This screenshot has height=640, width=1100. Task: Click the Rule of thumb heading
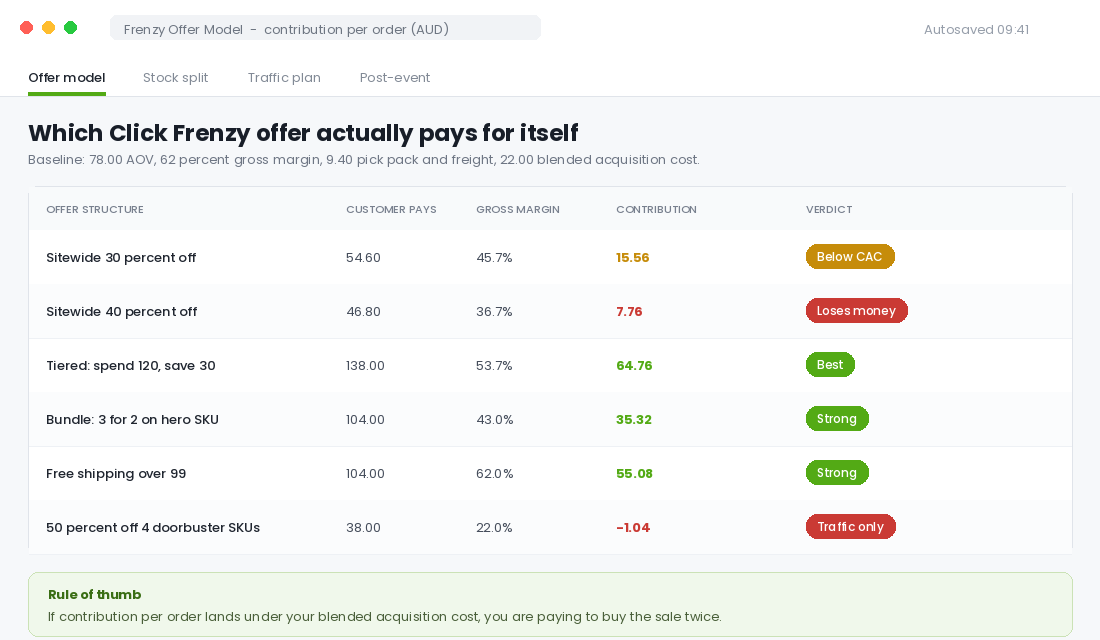coord(95,594)
